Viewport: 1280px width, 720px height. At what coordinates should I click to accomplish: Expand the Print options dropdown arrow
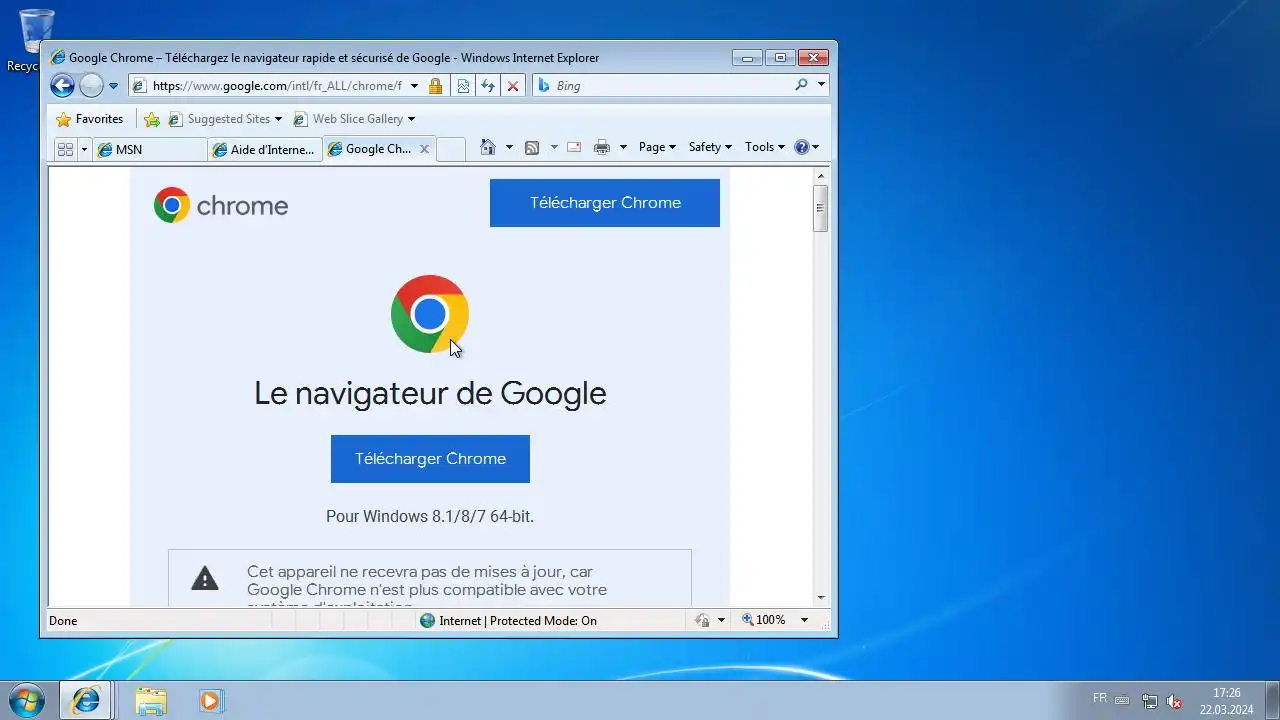(x=623, y=147)
